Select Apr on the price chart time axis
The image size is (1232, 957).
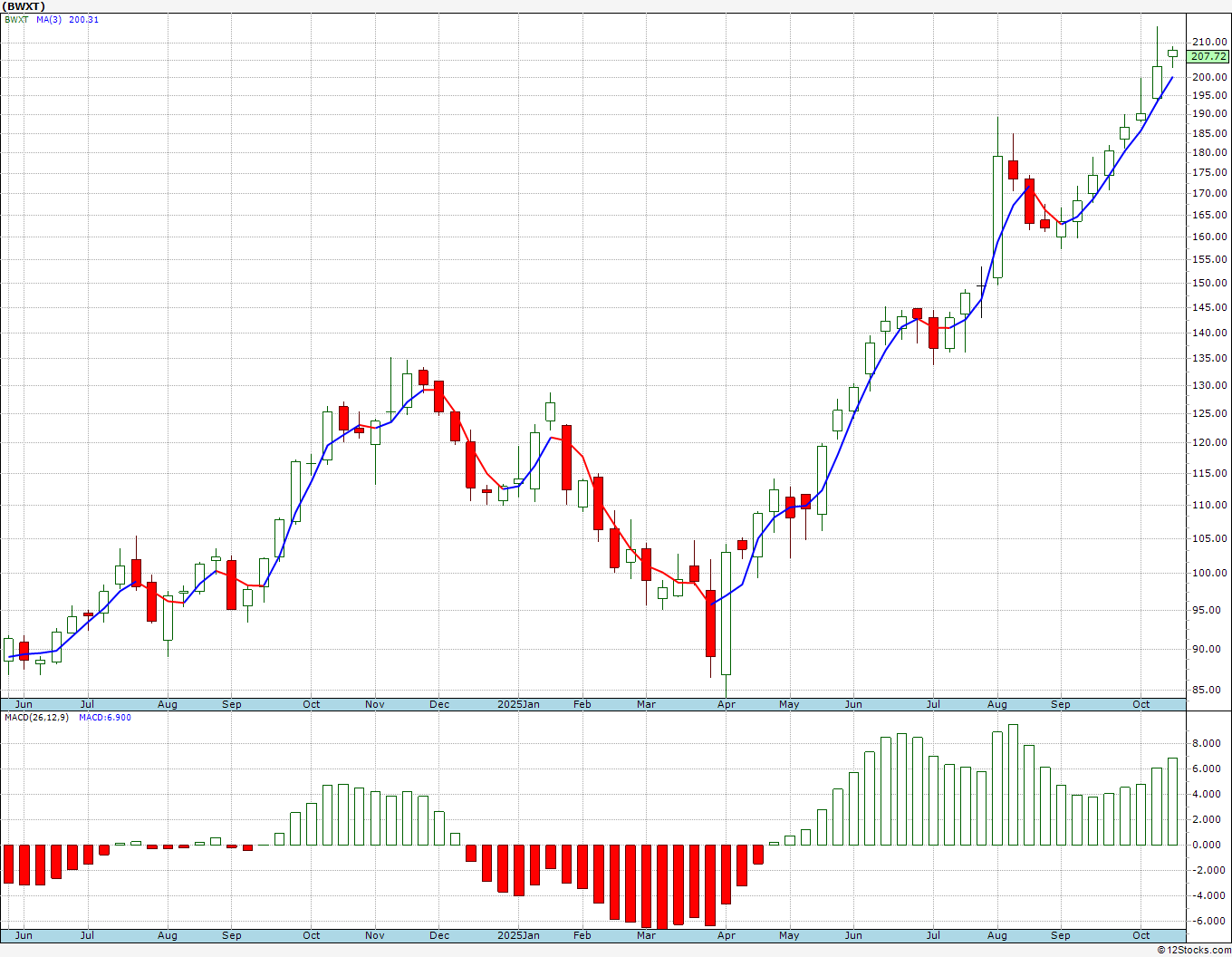coord(726,704)
